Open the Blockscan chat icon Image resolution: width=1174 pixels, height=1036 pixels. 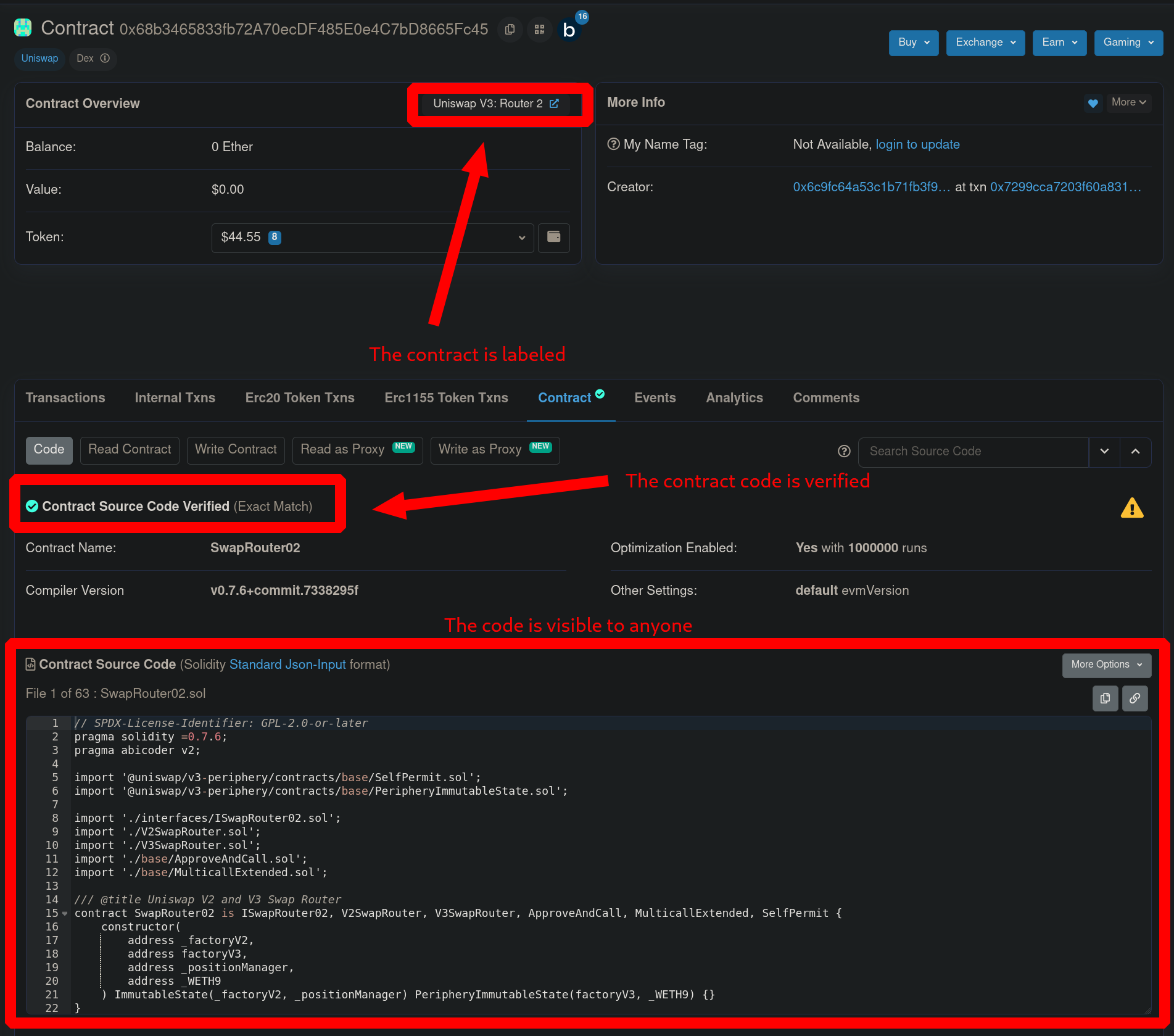[x=569, y=29]
